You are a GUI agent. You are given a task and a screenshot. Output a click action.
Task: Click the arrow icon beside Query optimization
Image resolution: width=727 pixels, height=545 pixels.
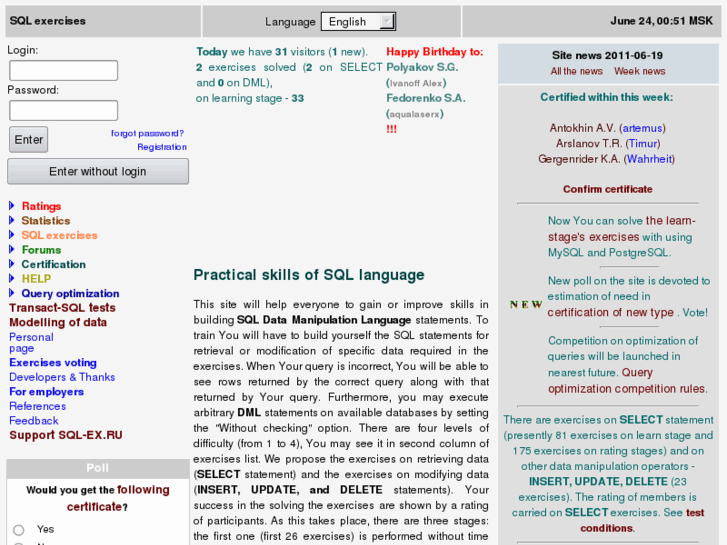point(12,293)
